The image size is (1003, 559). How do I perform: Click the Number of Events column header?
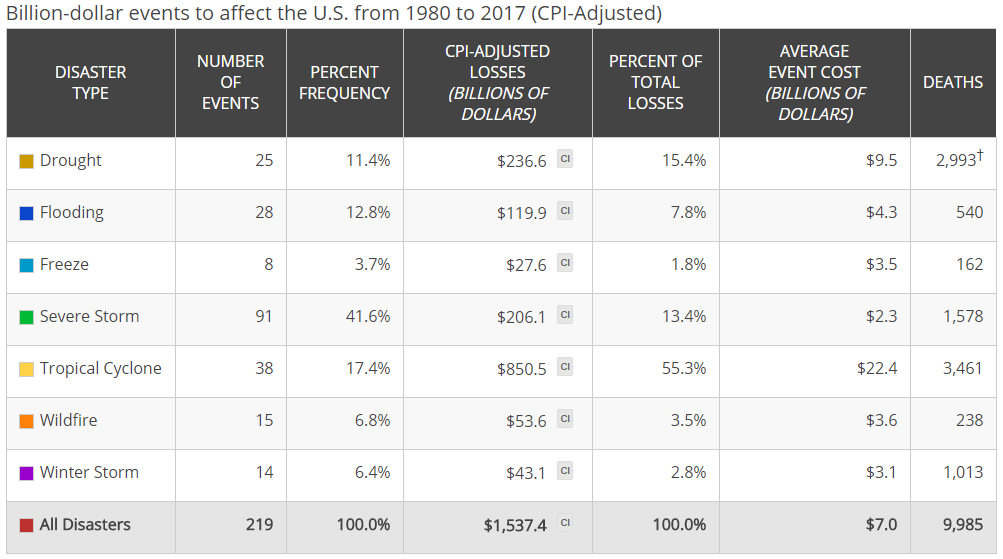pyautogui.click(x=230, y=82)
